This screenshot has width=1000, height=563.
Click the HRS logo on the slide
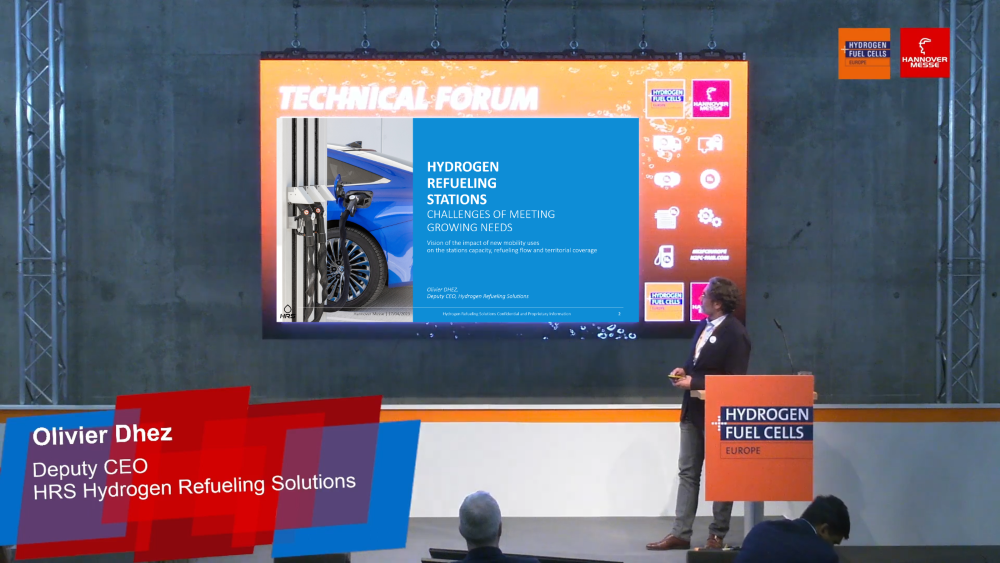(287, 312)
